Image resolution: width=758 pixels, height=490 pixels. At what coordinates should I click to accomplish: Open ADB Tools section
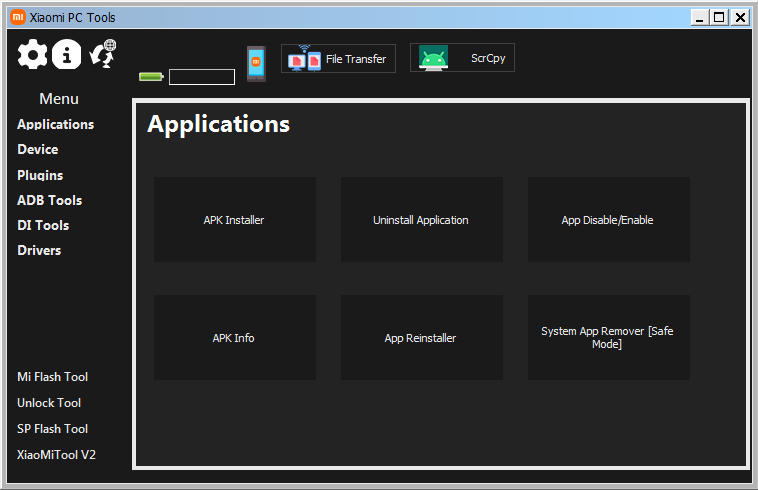(49, 200)
